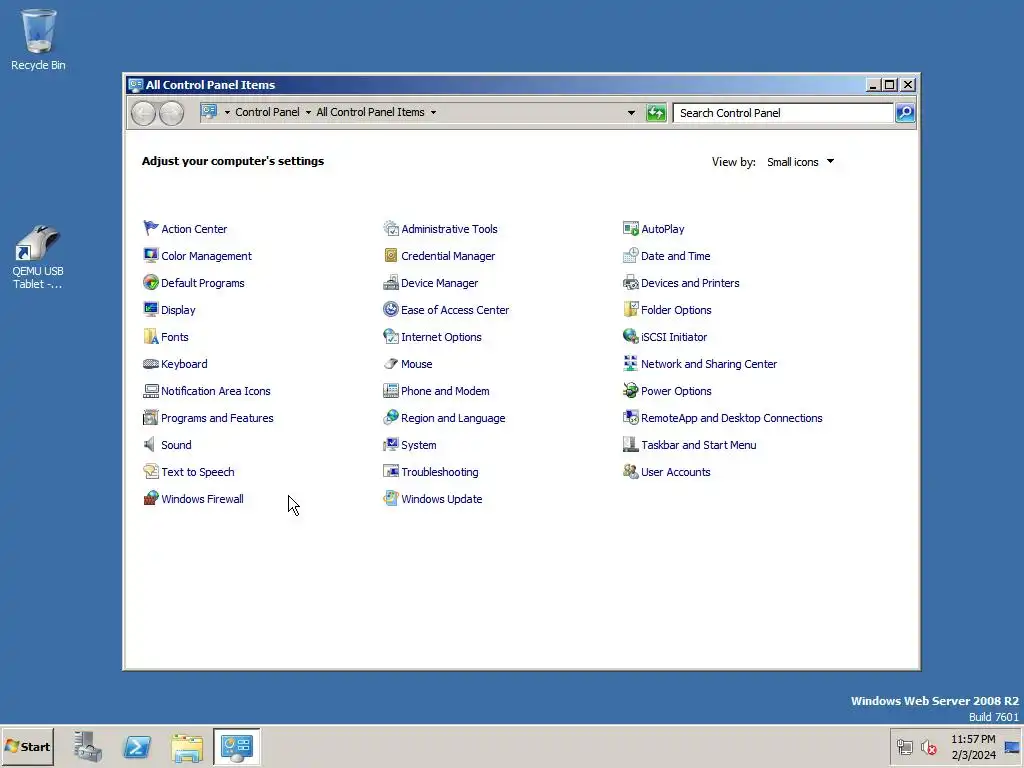Screen dimensions: 1024x768
Task: Open the AutoPlay icon
Action: [630, 228]
